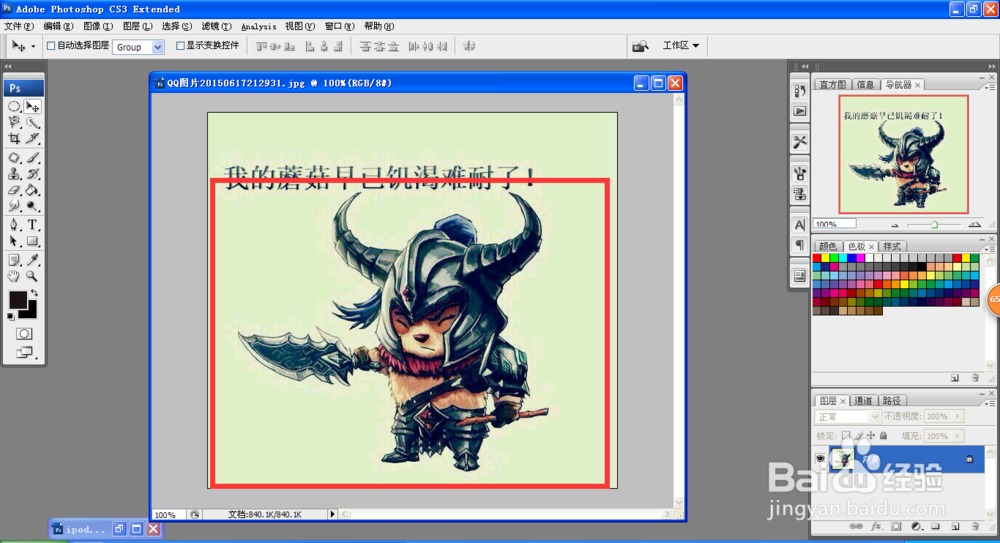Toggle lock image pixels brush icon
The image size is (1000, 543).
858,436
